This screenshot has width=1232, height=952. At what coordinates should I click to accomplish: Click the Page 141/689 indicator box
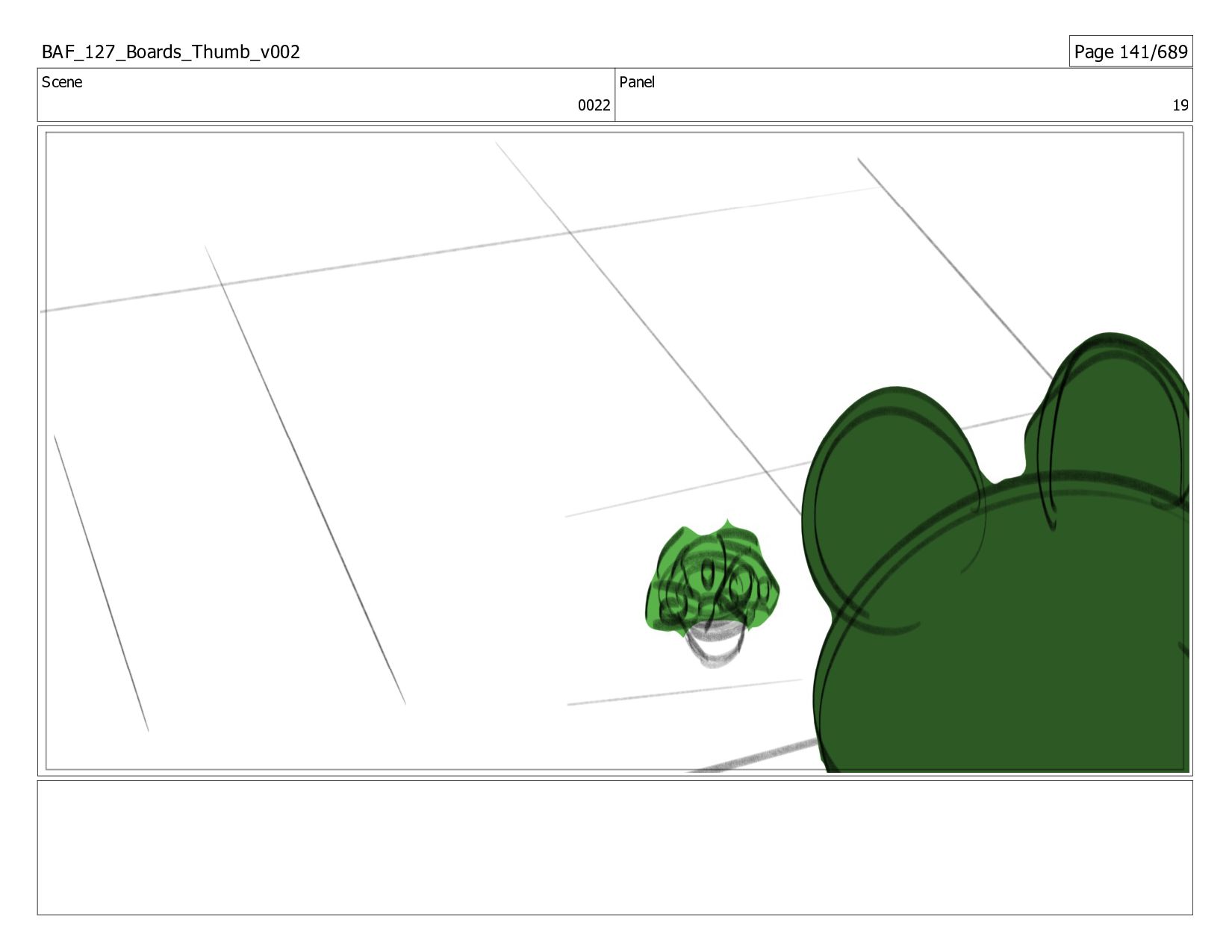click(1130, 52)
